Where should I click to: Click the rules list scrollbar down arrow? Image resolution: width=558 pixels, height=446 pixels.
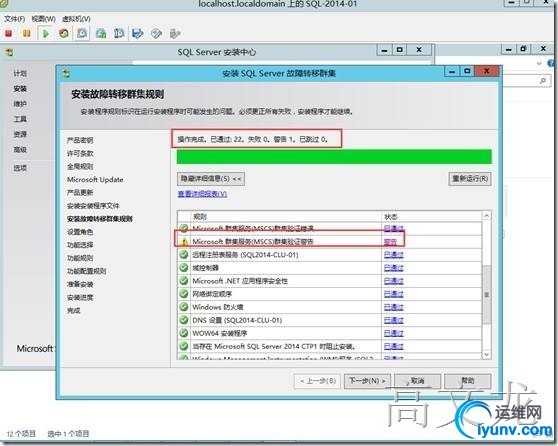(x=486, y=355)
